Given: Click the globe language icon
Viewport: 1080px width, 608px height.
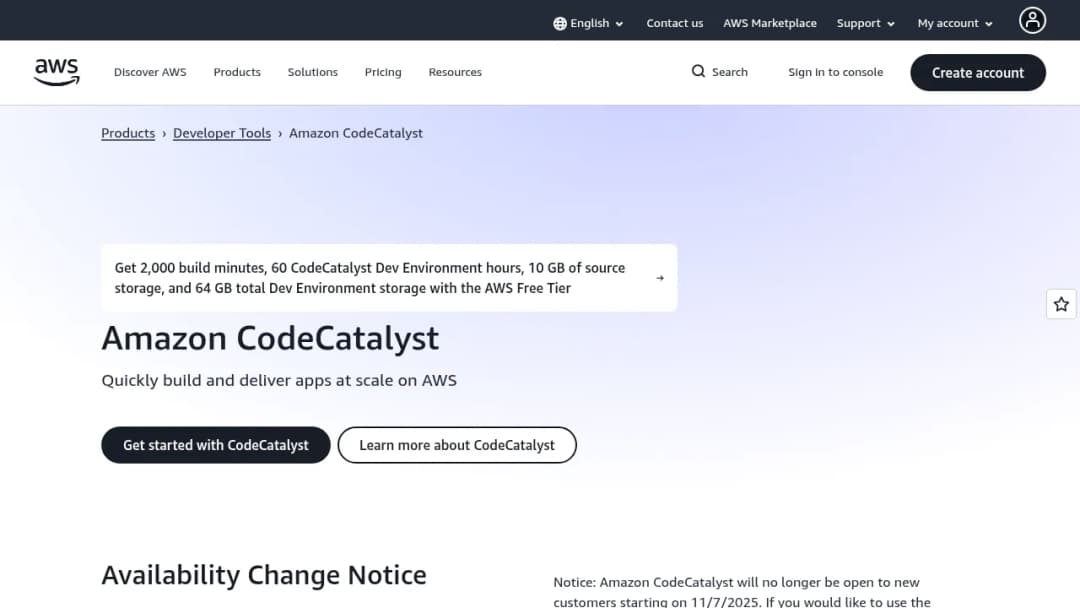Looking at the screenshot, I should [560, 23].
